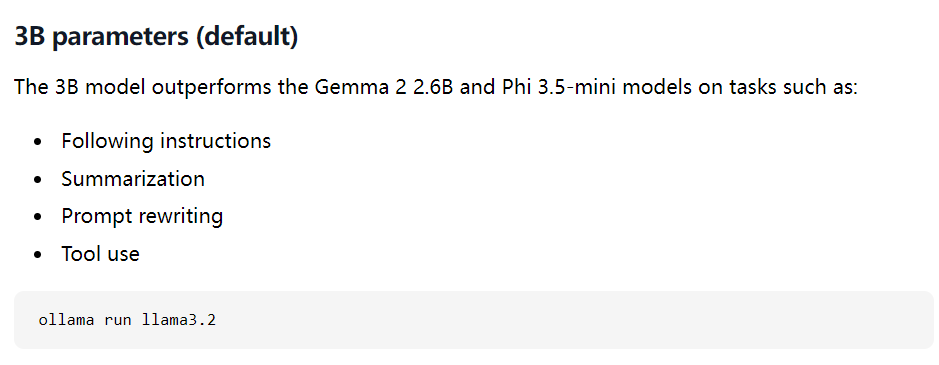Click empty area inside the gray code block
This screenshot has height=365, width=939.
539,319
